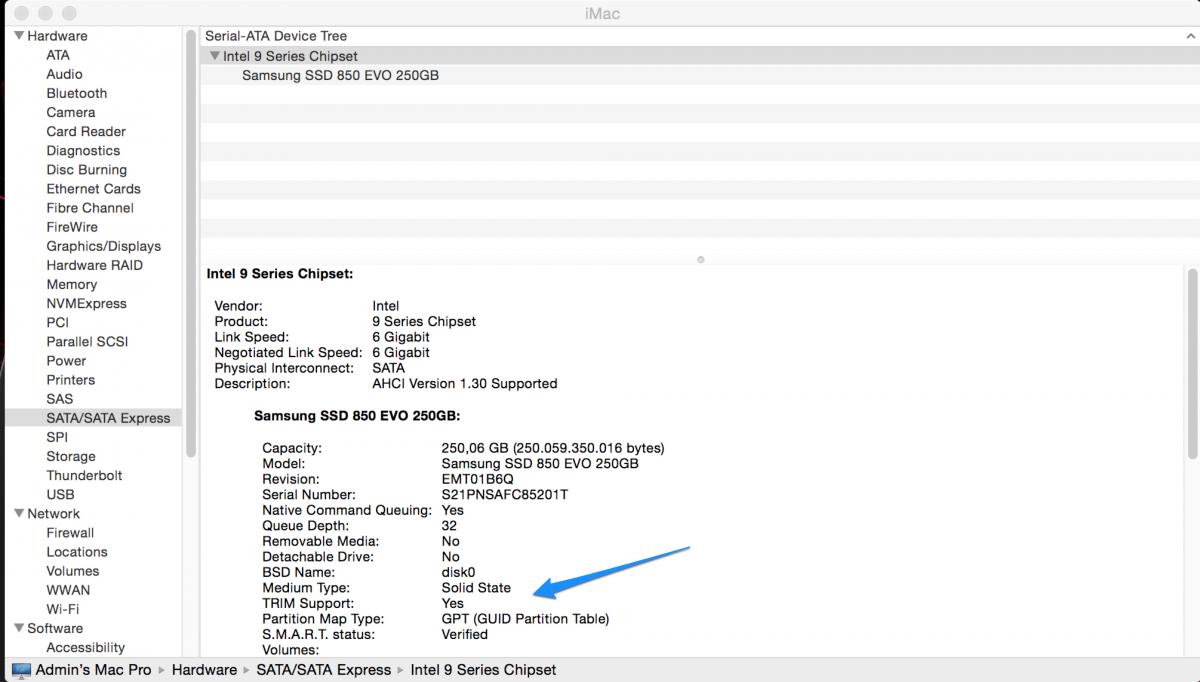This screenshot has height=682, width=1200.
Task: Open Storage information
Action: pyautogui.click(x=71, y=456)
